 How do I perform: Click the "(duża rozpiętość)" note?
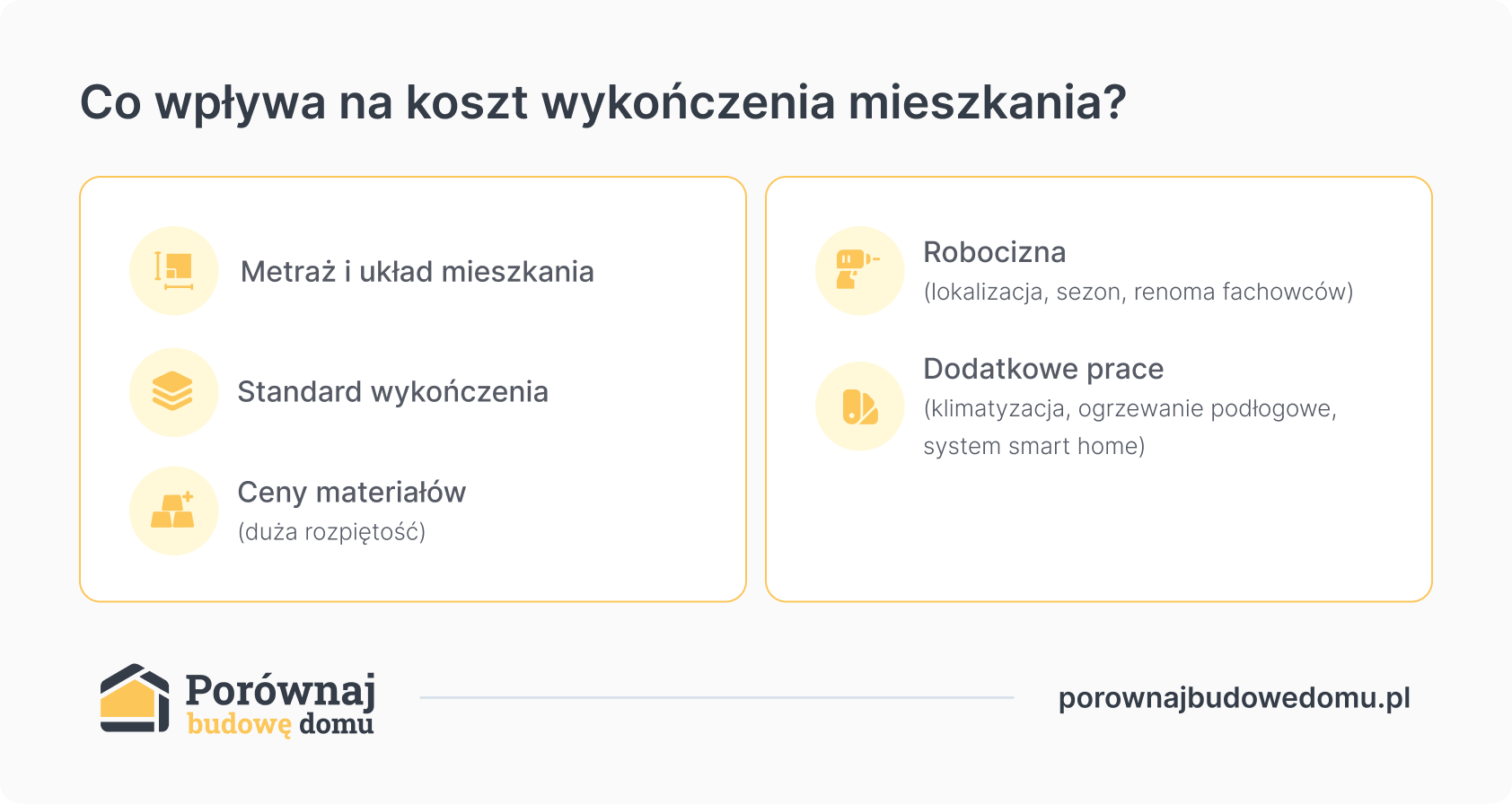pyautogui.click(x=331, y=532)
